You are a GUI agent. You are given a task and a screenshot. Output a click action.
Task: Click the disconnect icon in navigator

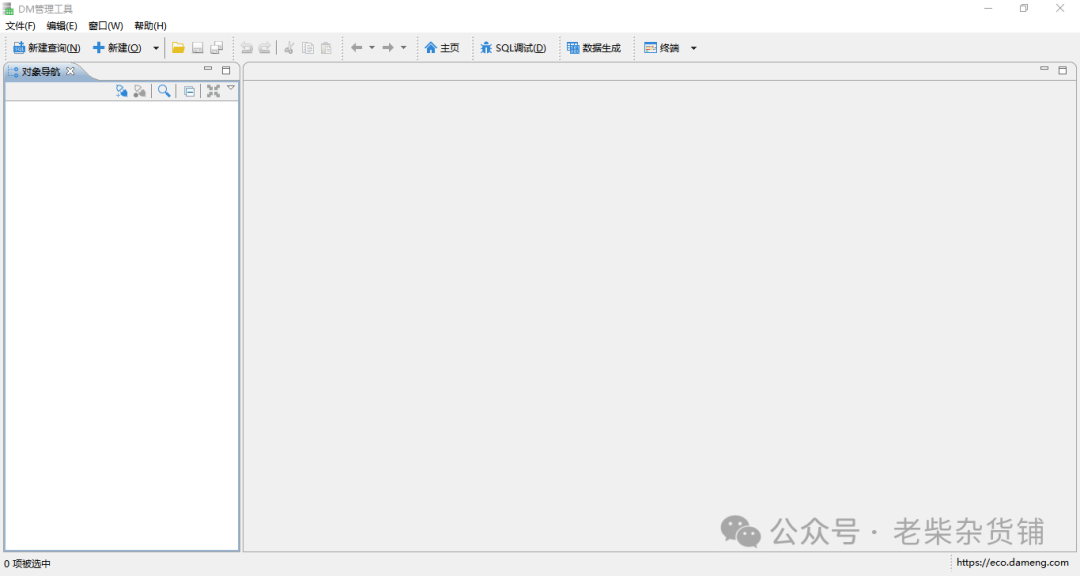tap(140, 91)
